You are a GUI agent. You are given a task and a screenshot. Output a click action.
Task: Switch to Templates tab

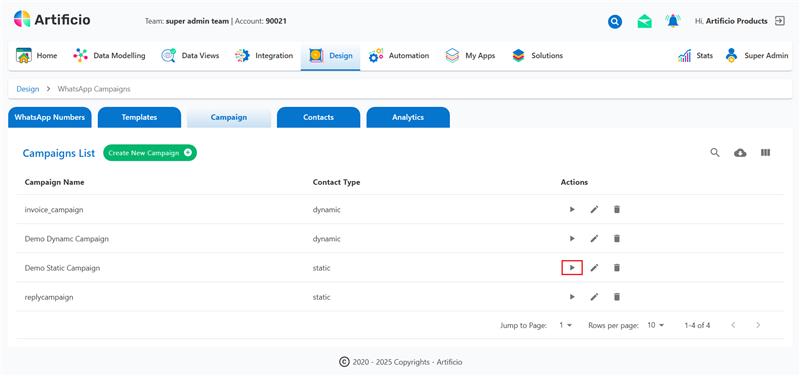pos(139,117)
